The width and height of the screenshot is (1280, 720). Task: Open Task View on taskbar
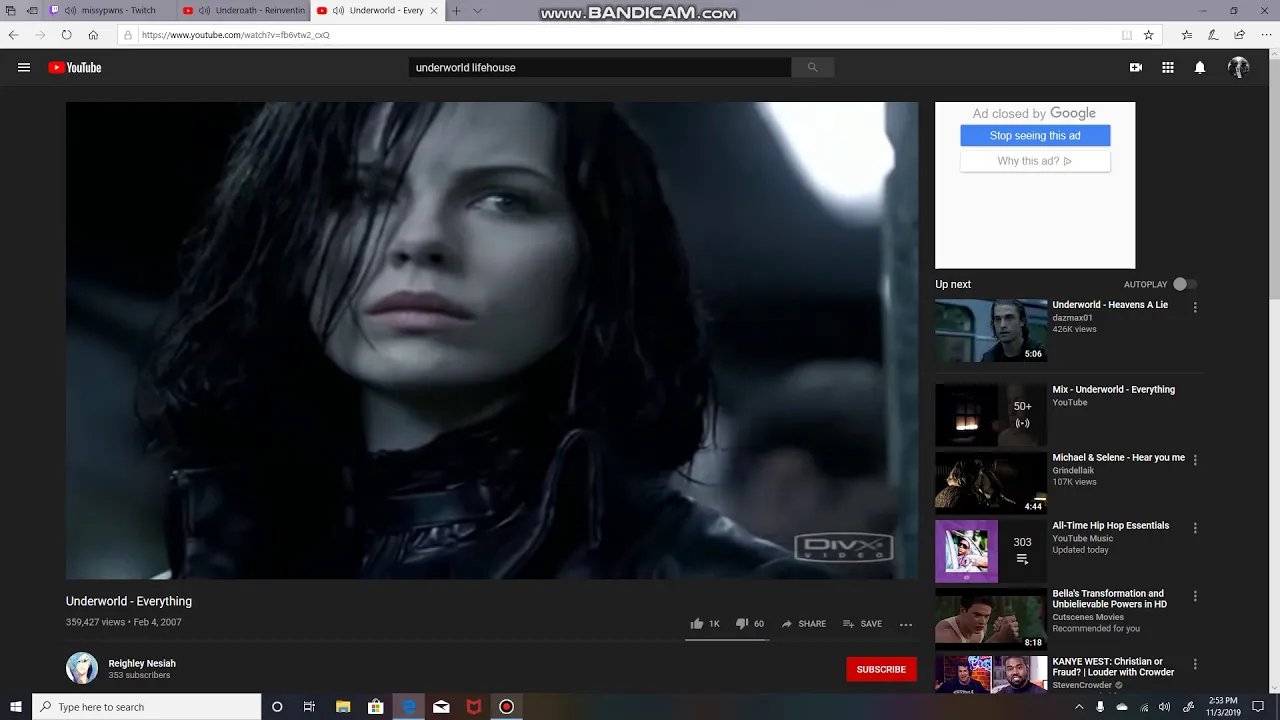click(x=309, y=707)
